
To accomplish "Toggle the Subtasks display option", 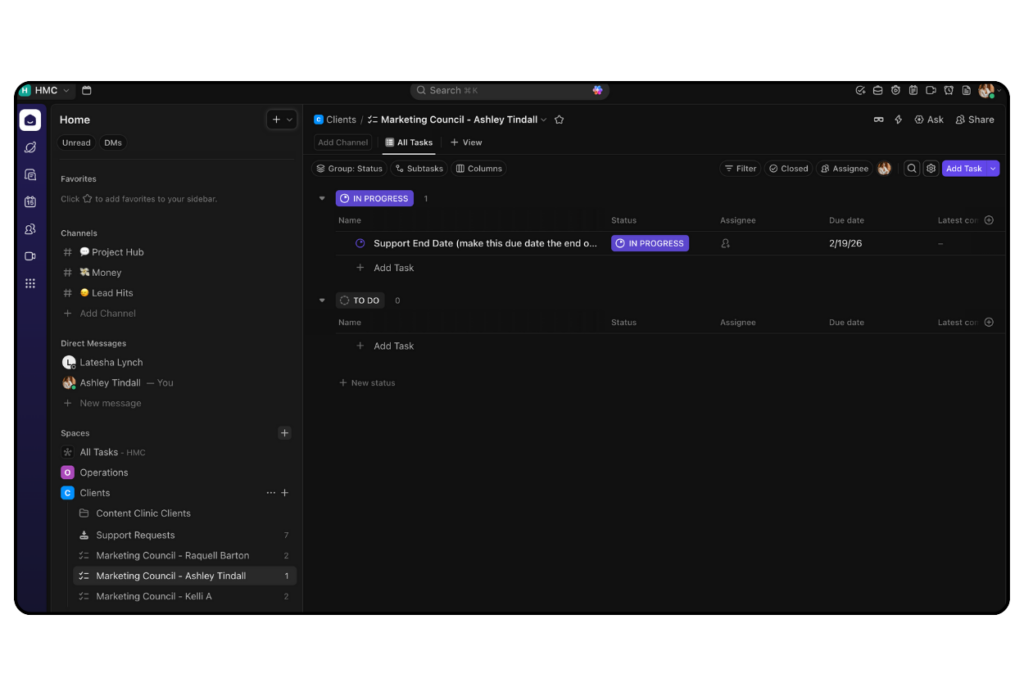I will click(x=419, y=168).
